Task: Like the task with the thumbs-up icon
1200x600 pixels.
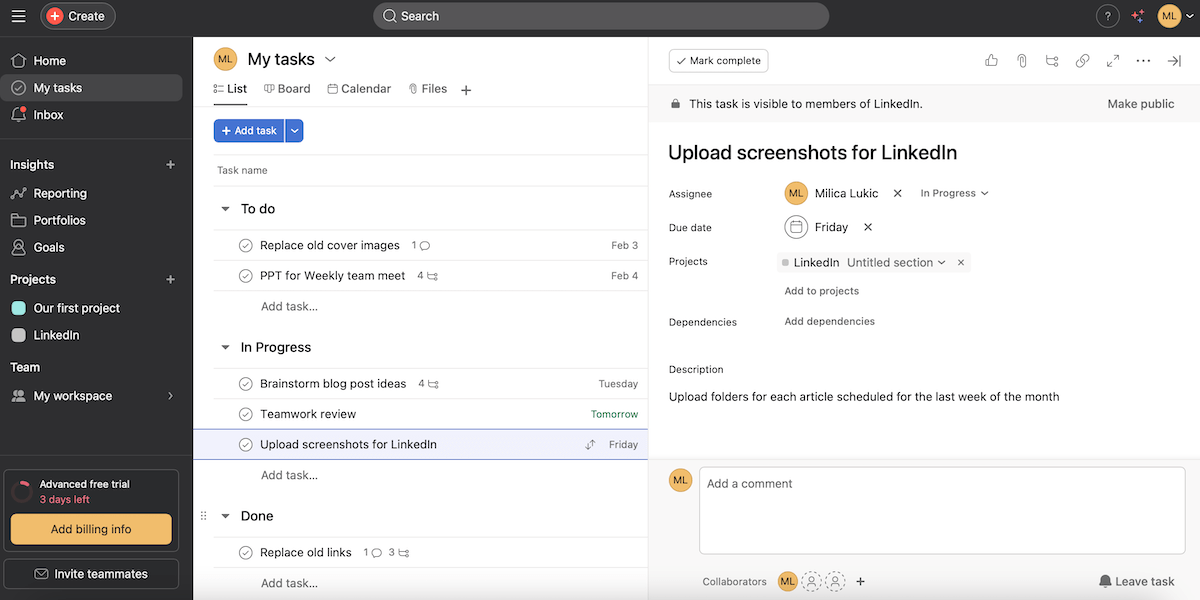Action: pos(991,60)
